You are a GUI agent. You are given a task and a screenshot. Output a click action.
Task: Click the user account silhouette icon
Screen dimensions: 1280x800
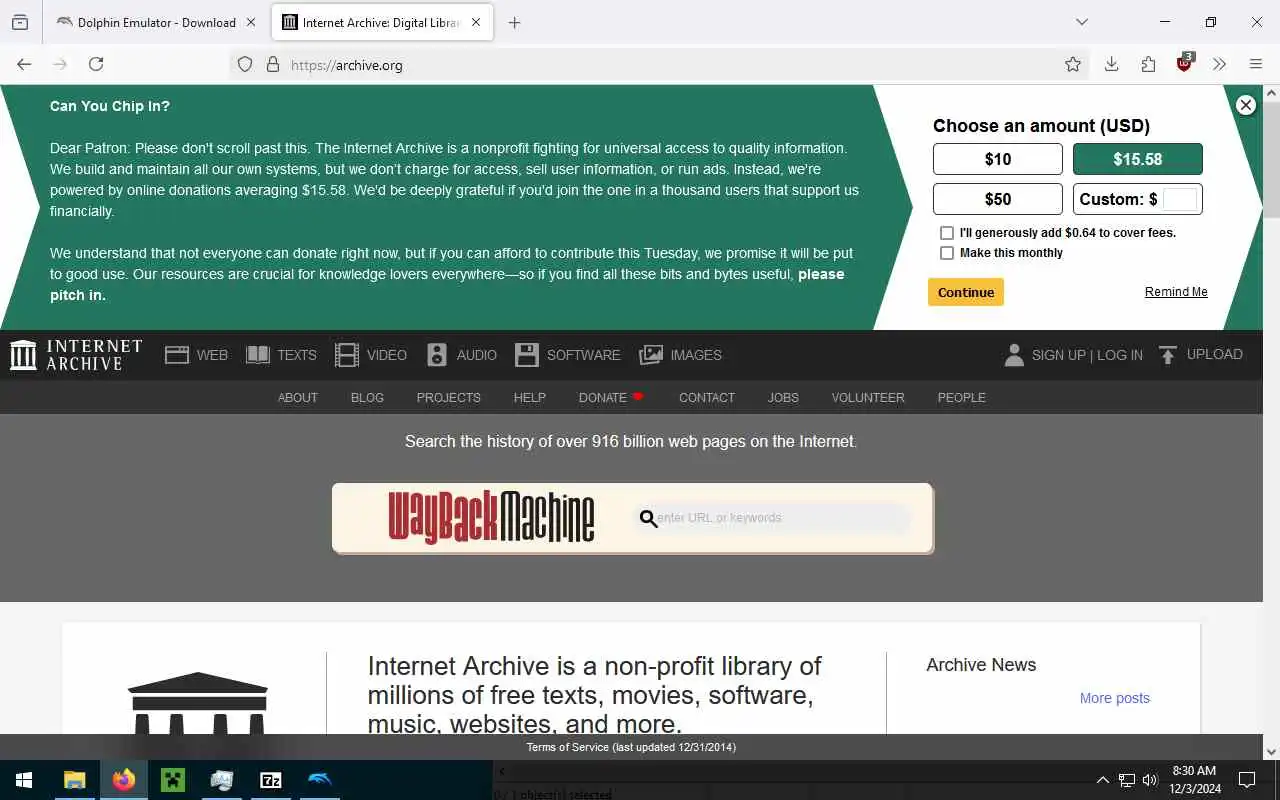click(x=1014, y=355)
